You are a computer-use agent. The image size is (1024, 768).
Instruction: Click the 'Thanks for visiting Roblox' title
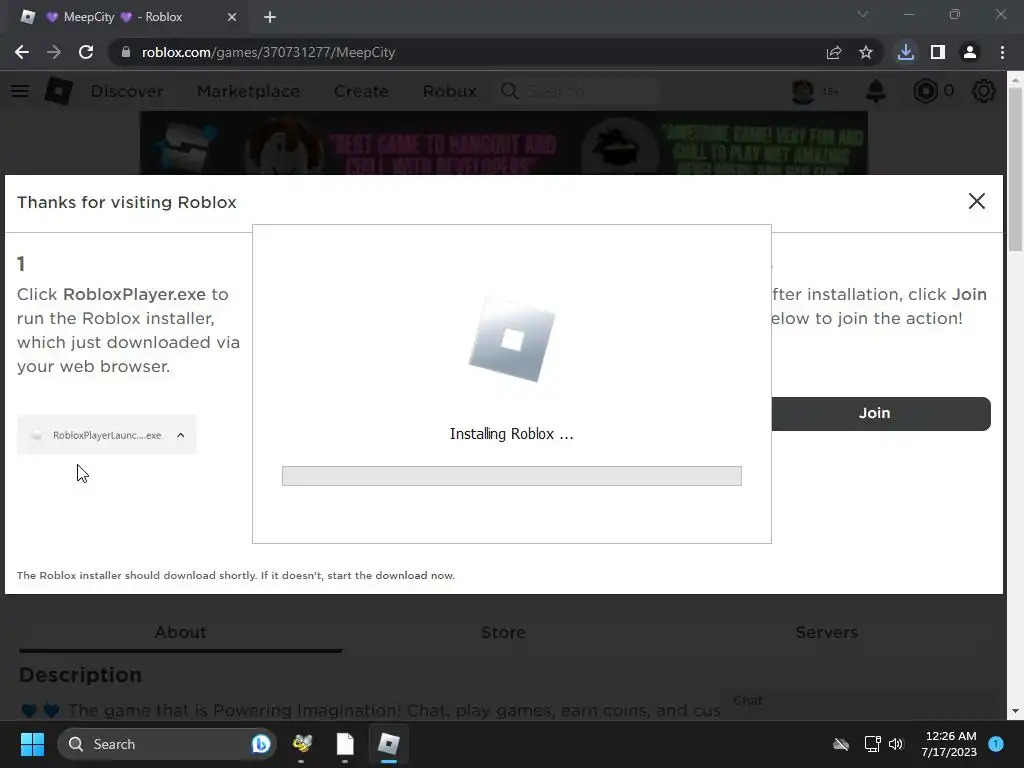(127, 202)
